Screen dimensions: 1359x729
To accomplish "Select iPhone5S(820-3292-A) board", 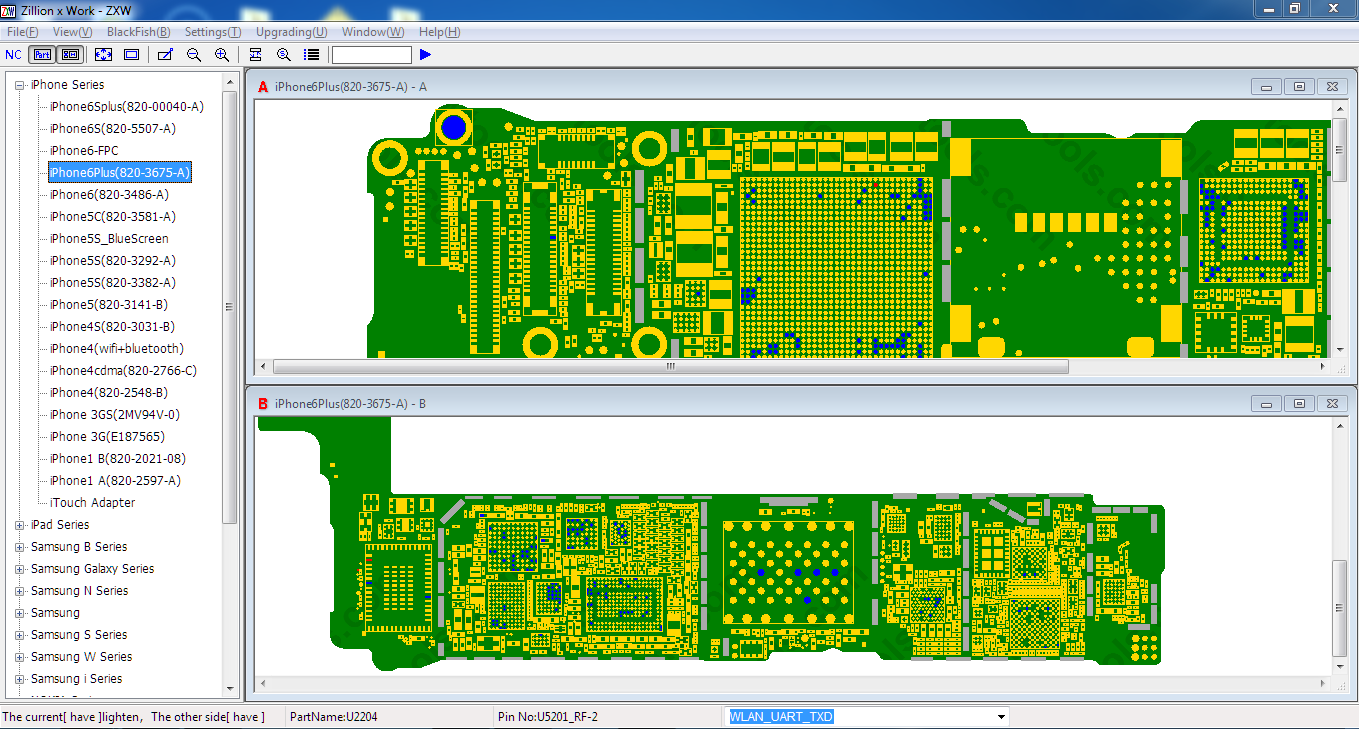I will [x=113, y=261].
